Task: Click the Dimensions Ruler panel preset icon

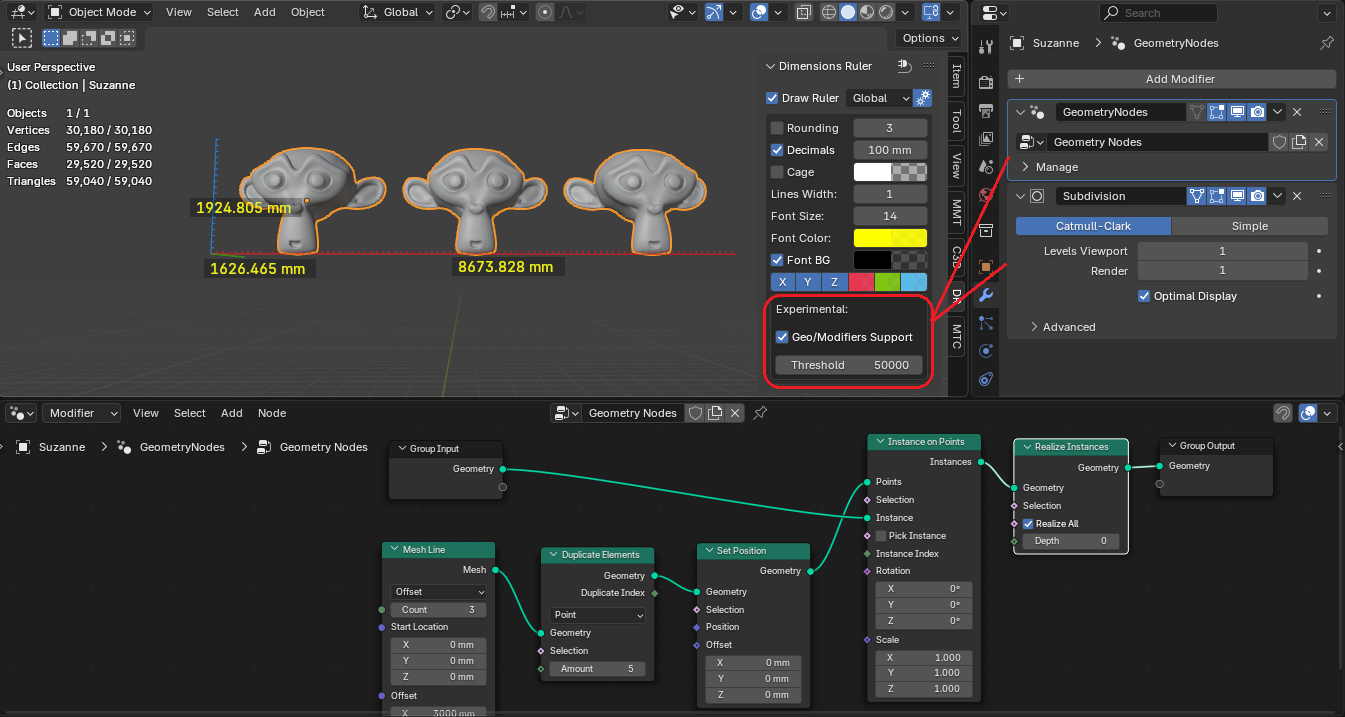Action: pyautogui.click(x=903, y=66)
